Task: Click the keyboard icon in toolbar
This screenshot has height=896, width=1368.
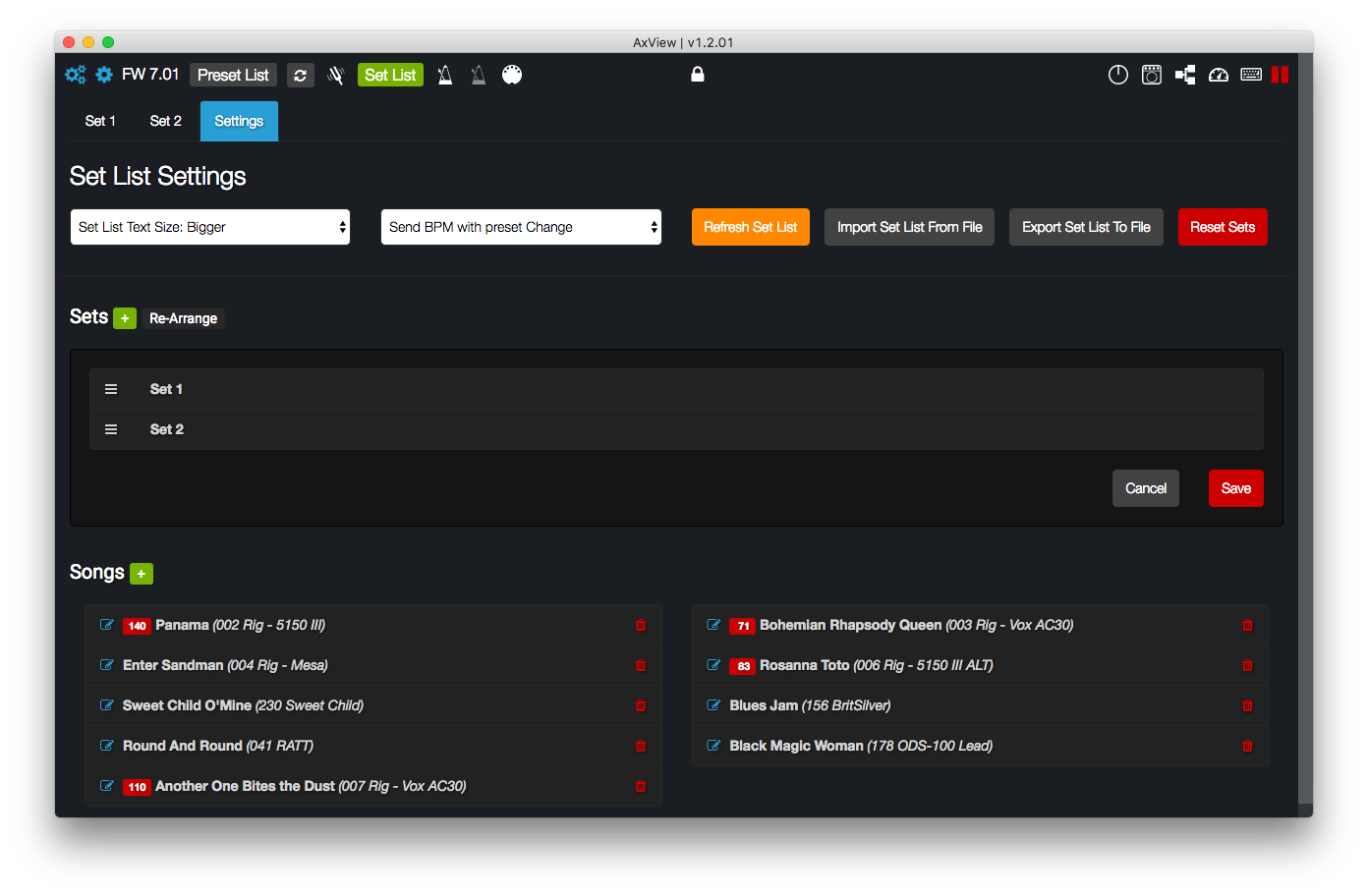Action: 1251,75
